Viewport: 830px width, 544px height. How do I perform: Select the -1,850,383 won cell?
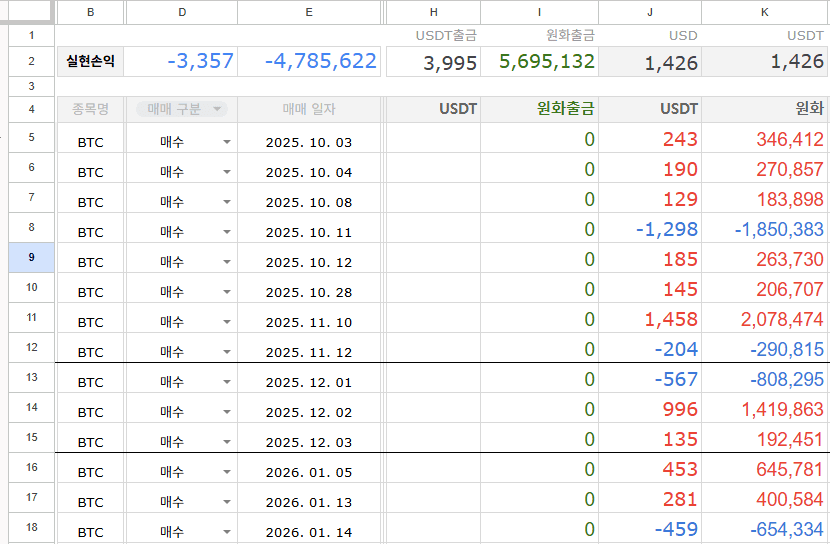(765, 229)
